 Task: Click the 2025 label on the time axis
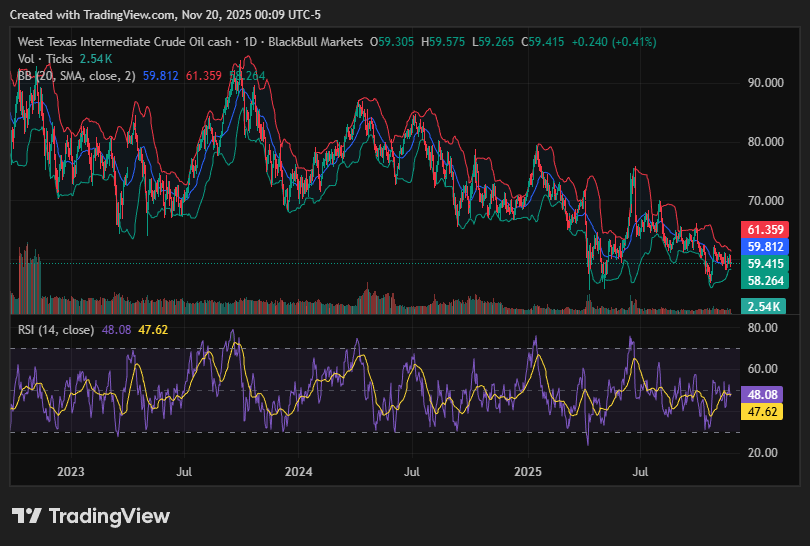coord(527,469)
